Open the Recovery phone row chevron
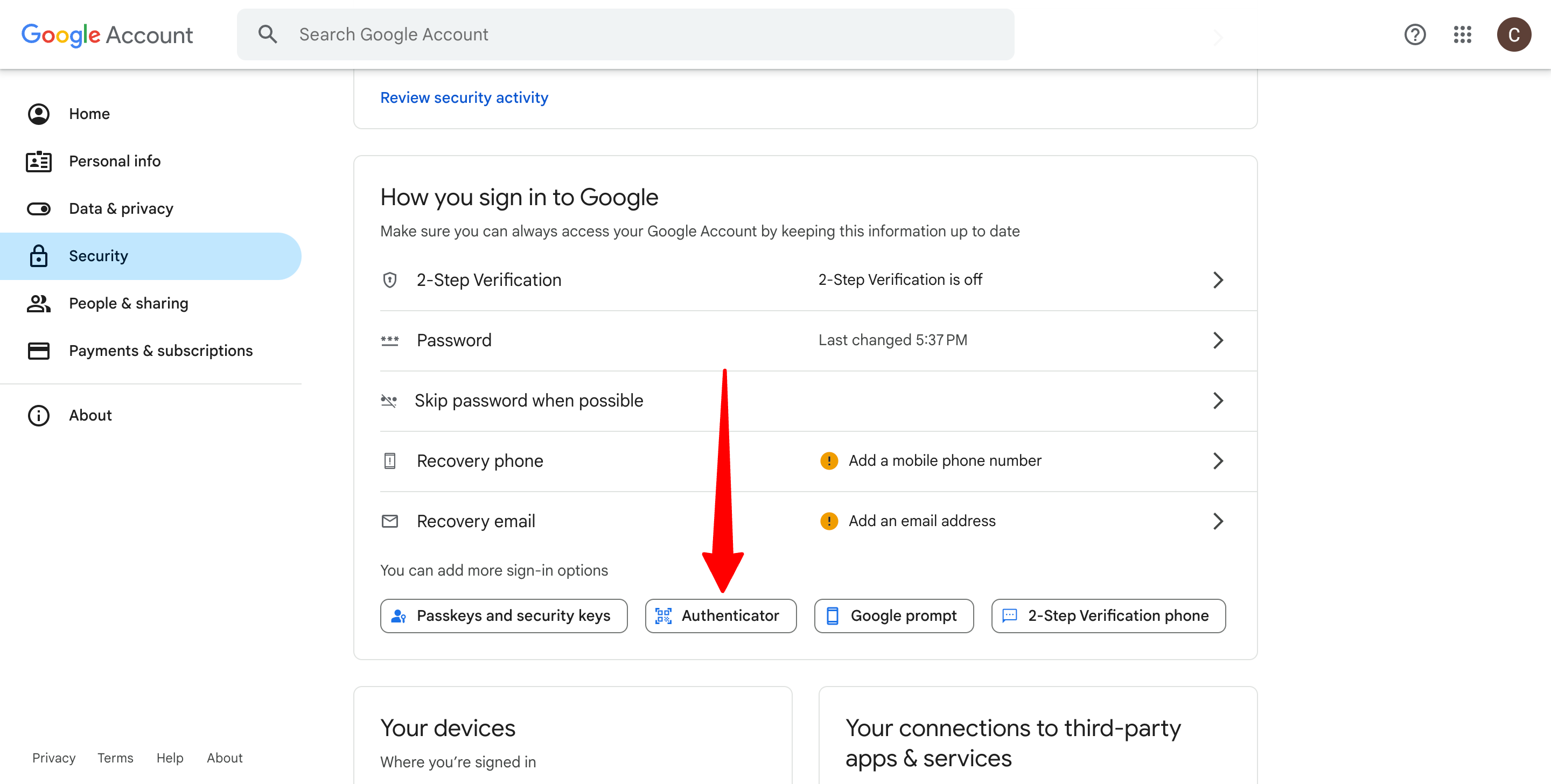Screen dimensions: 1551x784 (x=1218, y=460)
